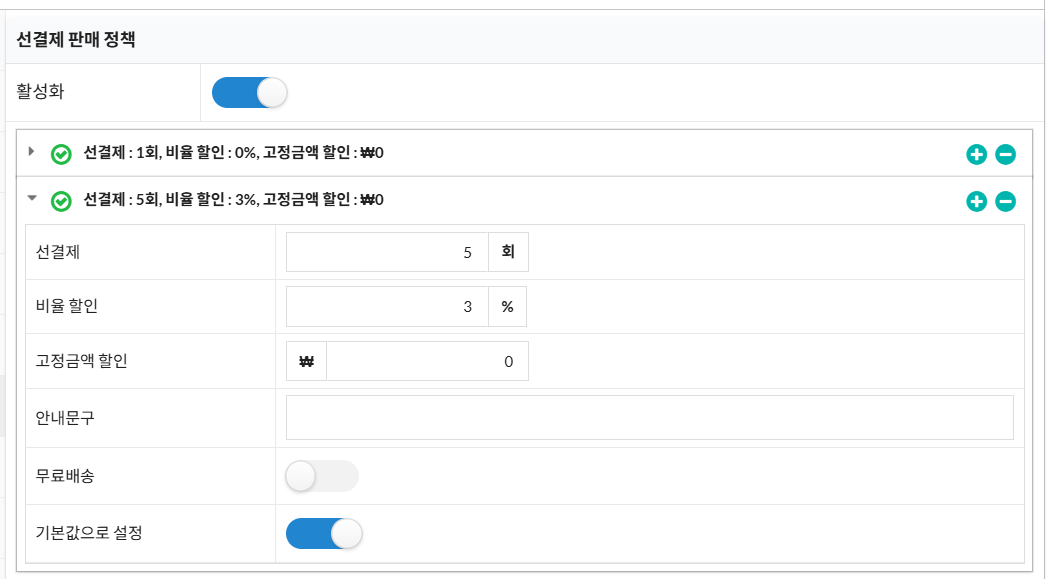This screenshot has height=579, width=1052.
Task: Click the 비율 할인 percentage input
Action: pyautogui.click(x=387, y=307)
